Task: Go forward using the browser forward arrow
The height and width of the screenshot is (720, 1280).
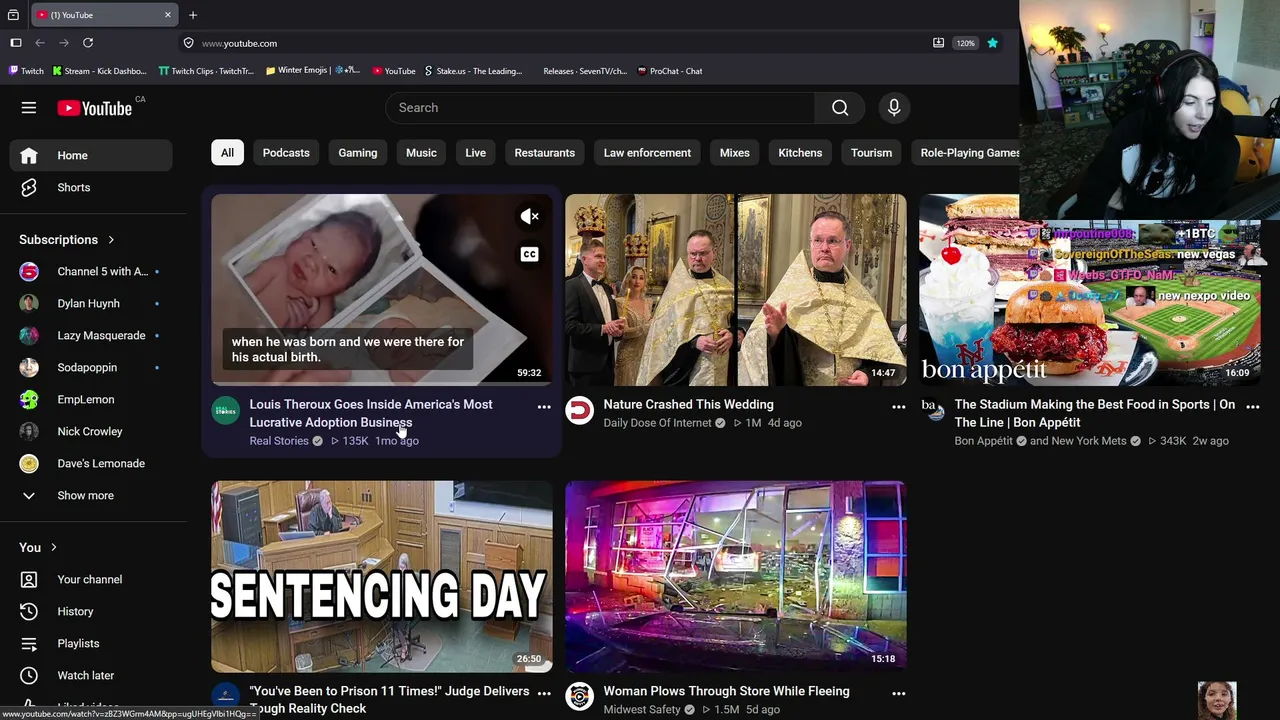Action: [x=64, y=43]
